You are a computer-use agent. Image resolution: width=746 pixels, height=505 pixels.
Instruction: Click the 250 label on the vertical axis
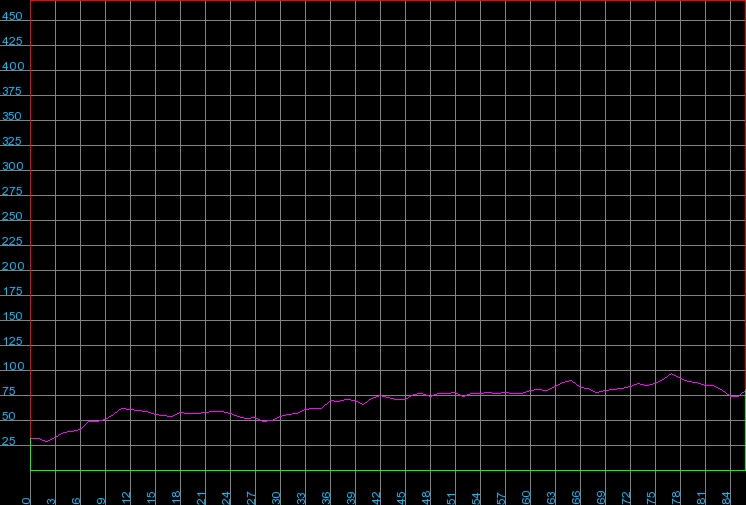(12, 216)
